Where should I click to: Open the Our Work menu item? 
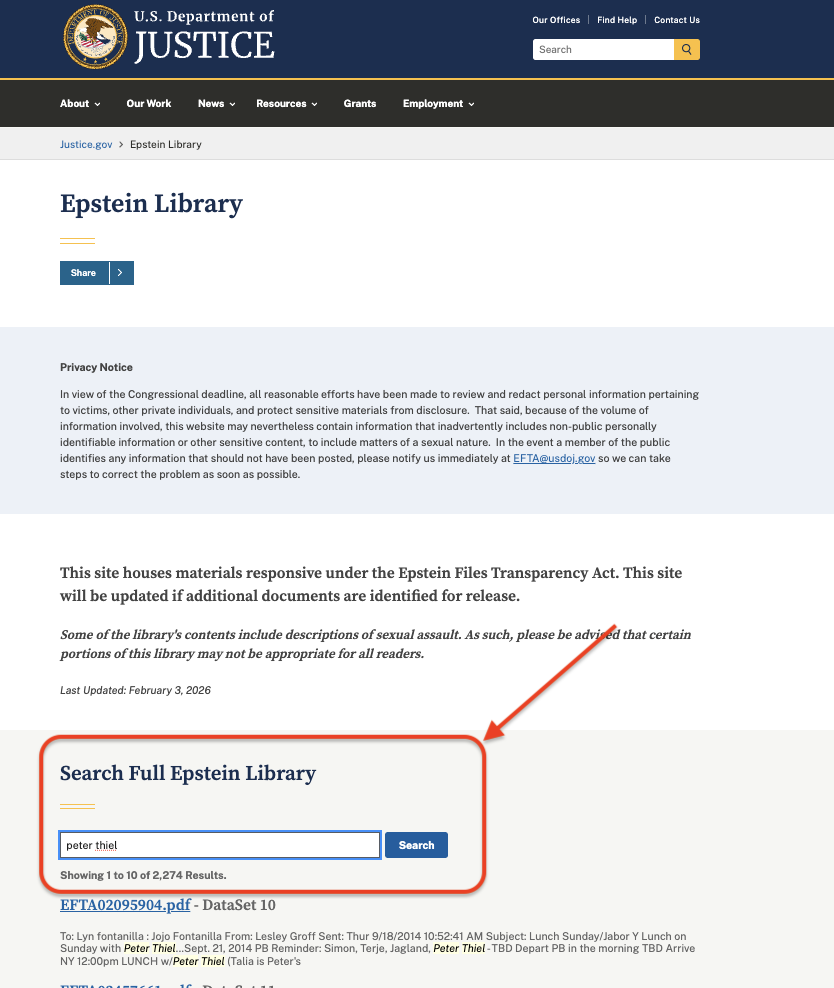click(149, 104)
